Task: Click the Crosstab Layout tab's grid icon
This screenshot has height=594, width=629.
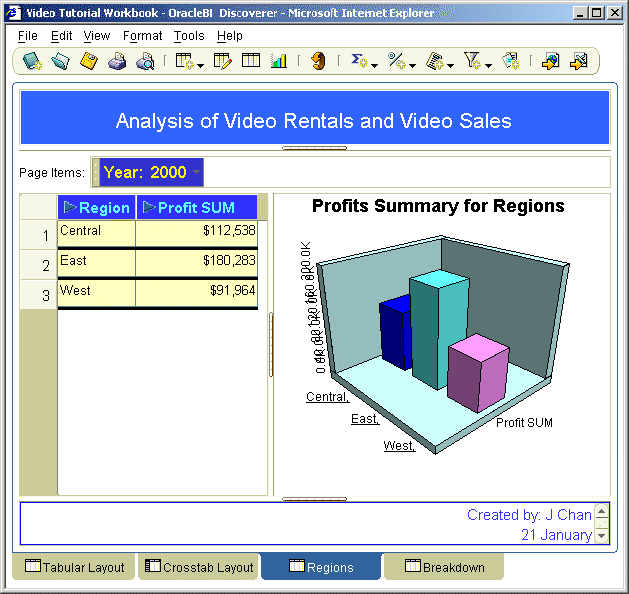Action: [152, 566]
